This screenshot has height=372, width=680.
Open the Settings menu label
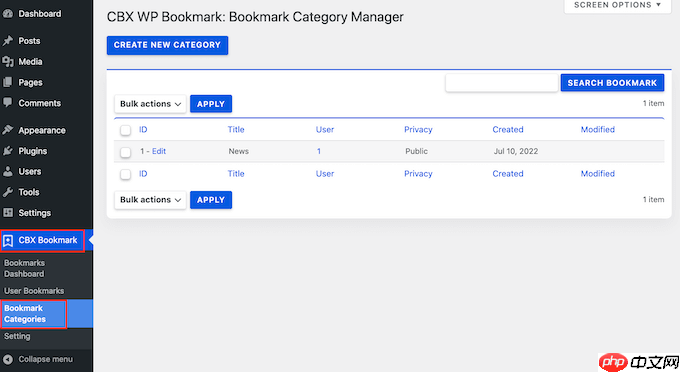tap(34, 213)
